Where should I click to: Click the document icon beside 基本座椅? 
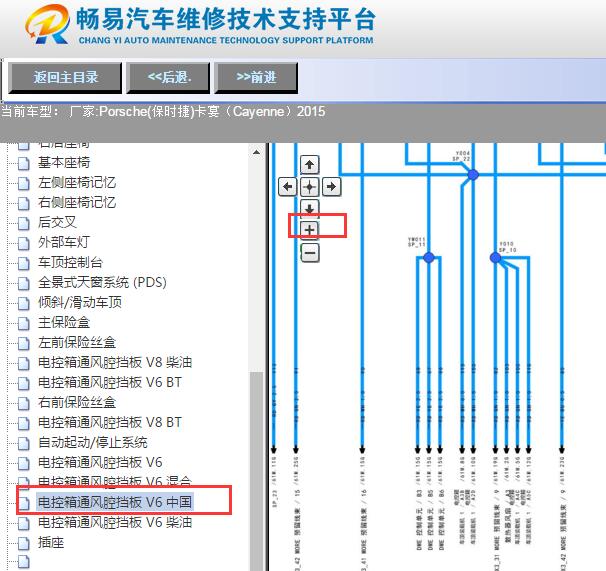click(x=24, y=163)
